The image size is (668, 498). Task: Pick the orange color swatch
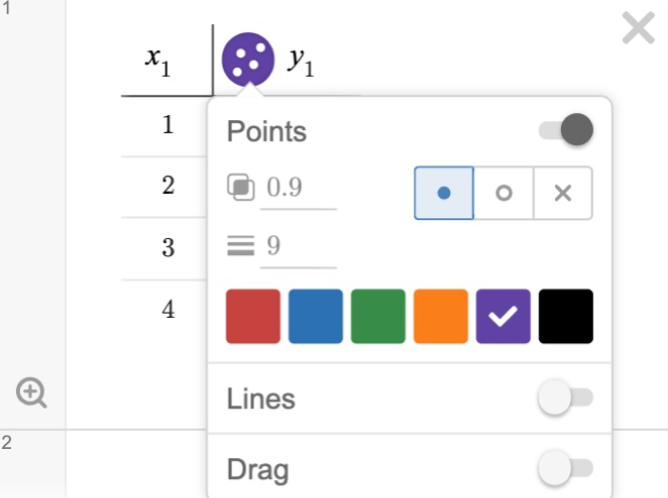pyautogui.click(x=441, y=316)
